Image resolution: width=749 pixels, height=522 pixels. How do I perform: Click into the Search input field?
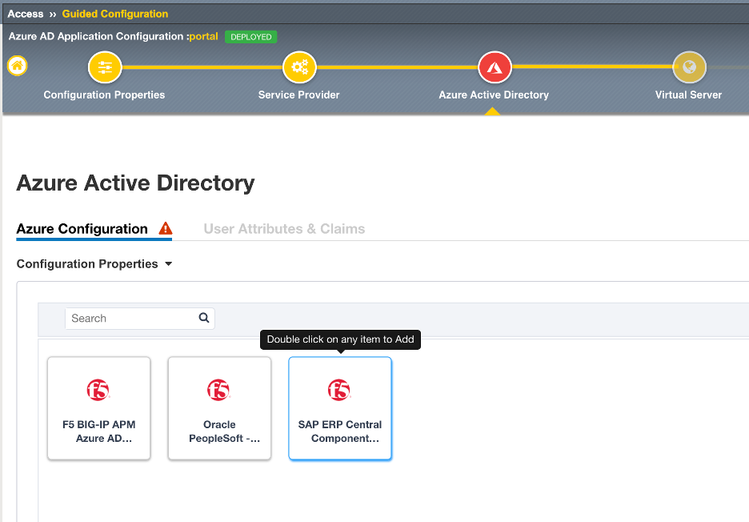[x=130, y=318]
